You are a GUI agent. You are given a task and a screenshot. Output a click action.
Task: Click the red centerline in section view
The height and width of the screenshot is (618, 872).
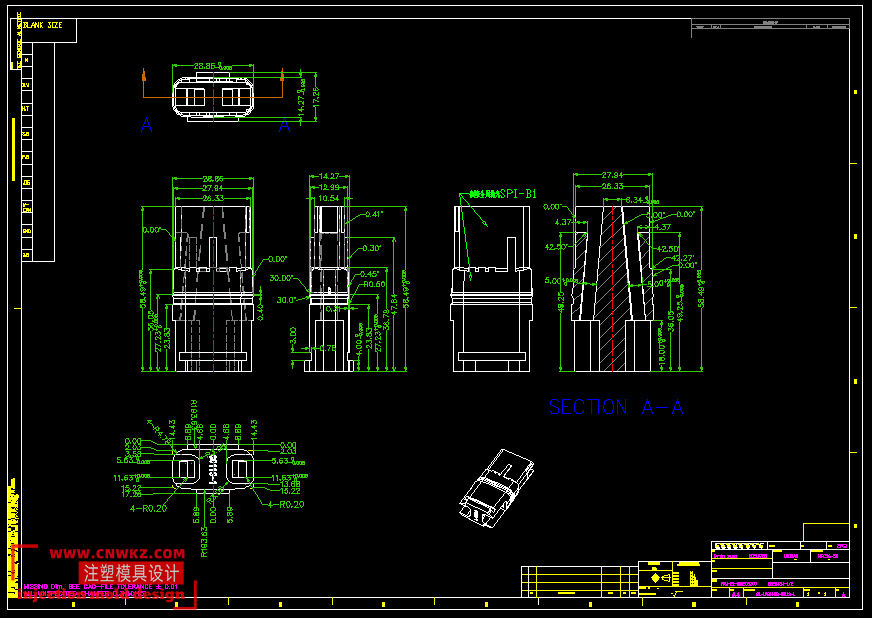coord(610,290)
